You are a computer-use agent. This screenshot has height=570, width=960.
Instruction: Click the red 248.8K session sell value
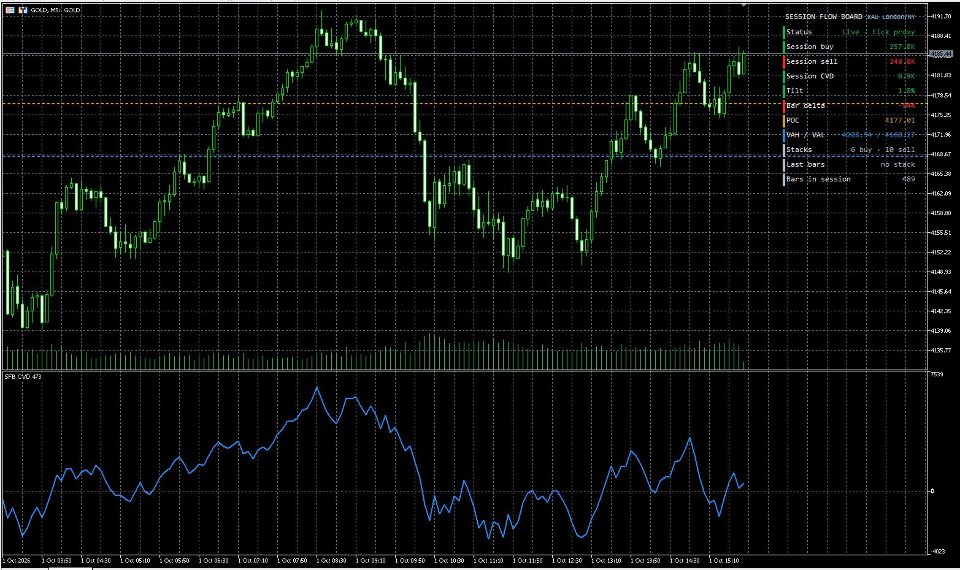click(902, 61)
